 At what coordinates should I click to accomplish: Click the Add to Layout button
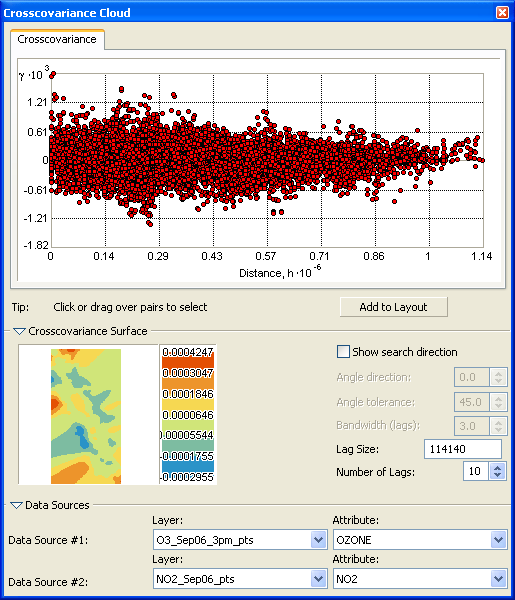393,307
